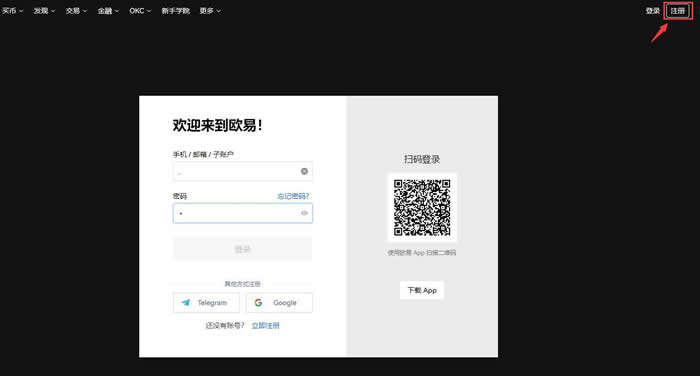The width and height of the screenshot is (700, 376).
Task: Clear the account field with the X icon
Action: click(304, 171)
